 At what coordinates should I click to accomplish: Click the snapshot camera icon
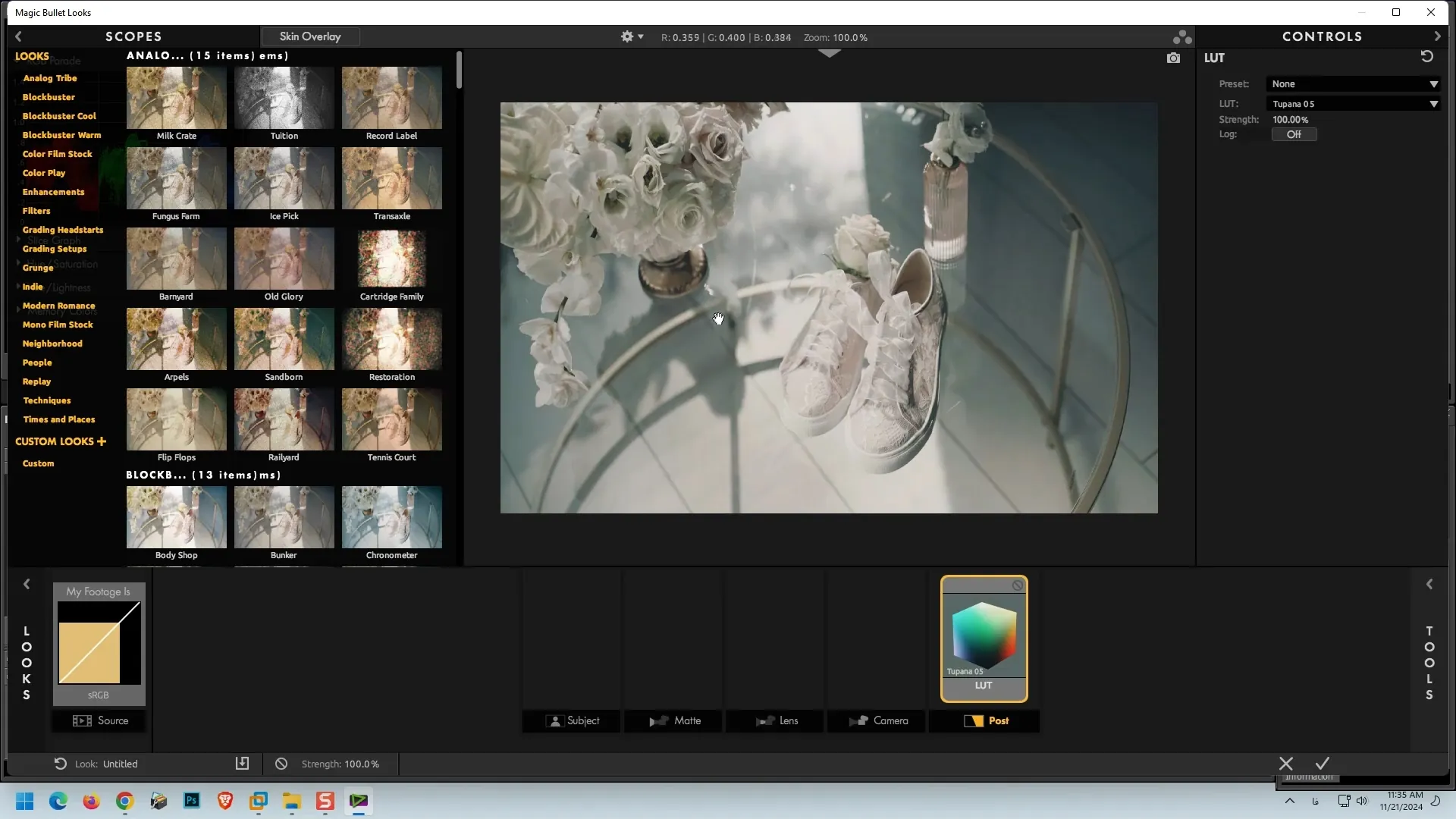coord(1173,58)
